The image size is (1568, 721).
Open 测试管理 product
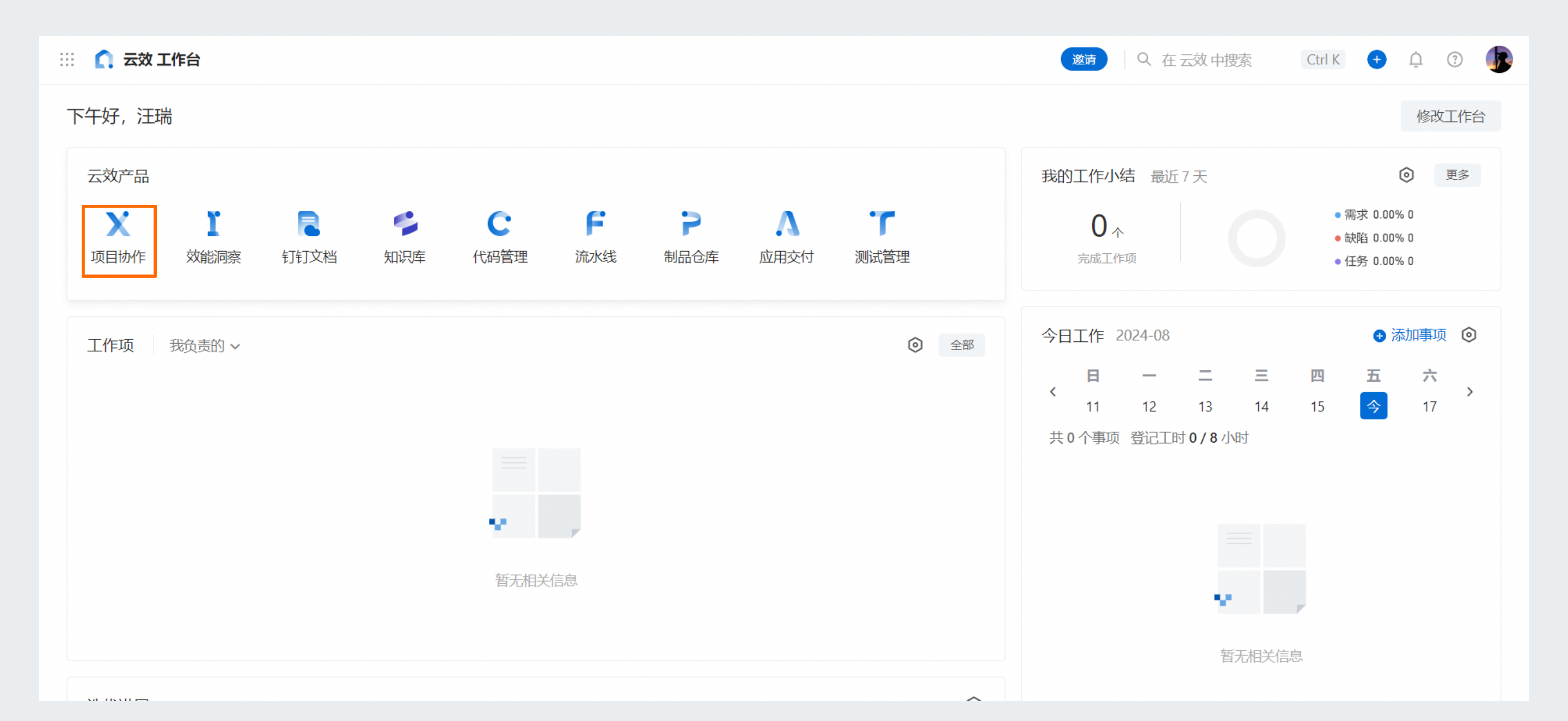pyautogui.click(x=882, y=238)
